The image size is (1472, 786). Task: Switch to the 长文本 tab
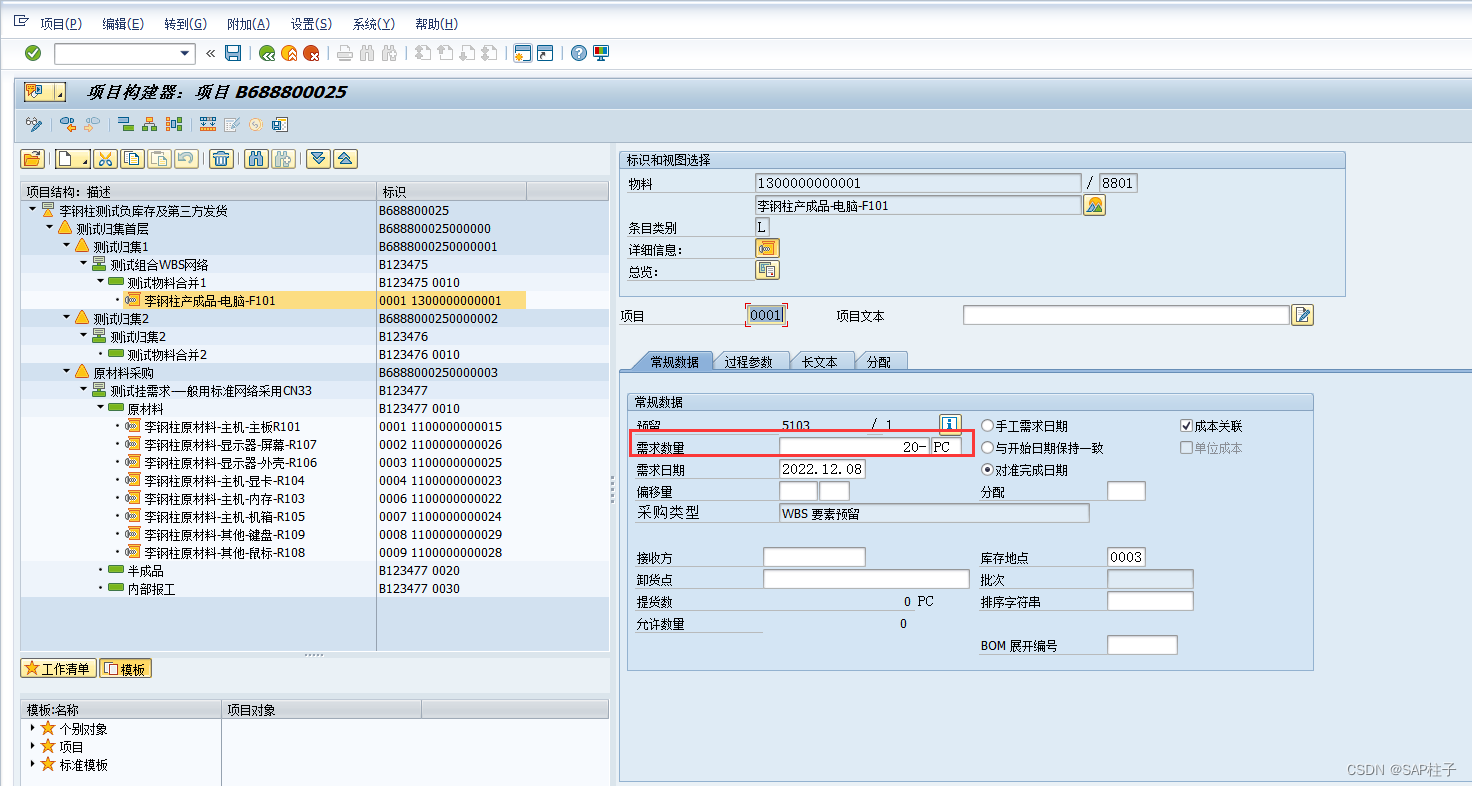pos(819,362)
